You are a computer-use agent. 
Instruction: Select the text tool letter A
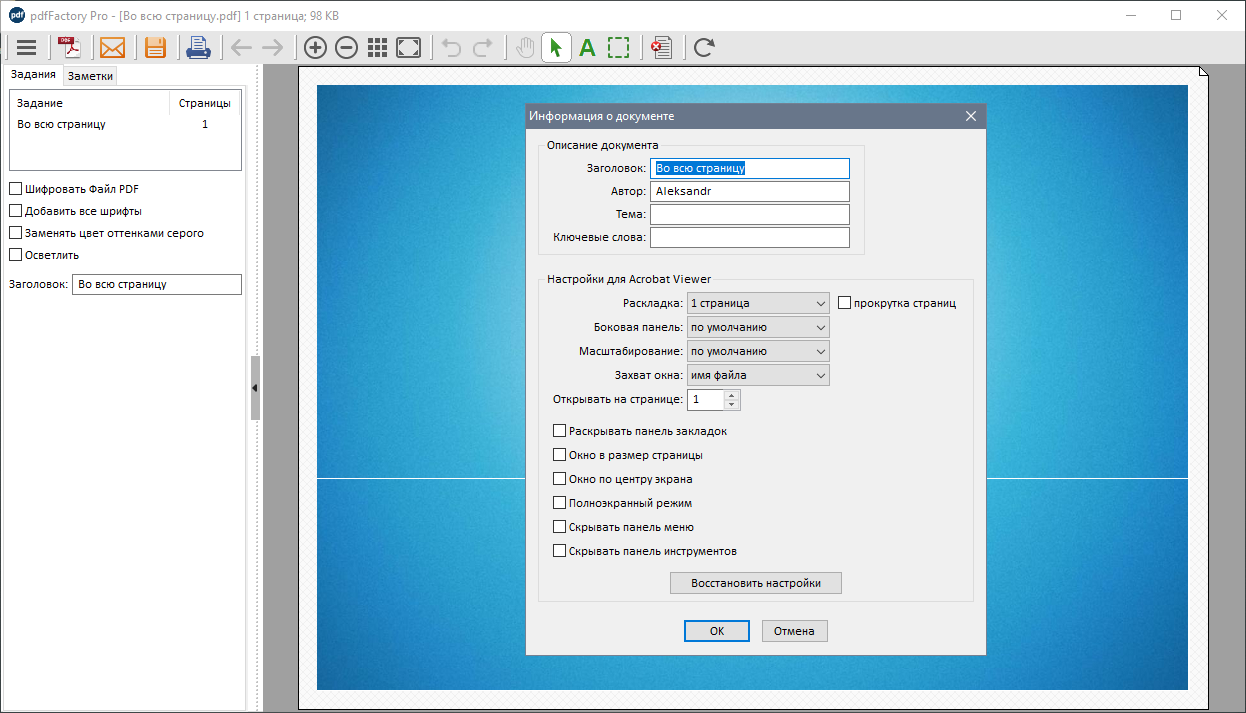coord(587,47)
